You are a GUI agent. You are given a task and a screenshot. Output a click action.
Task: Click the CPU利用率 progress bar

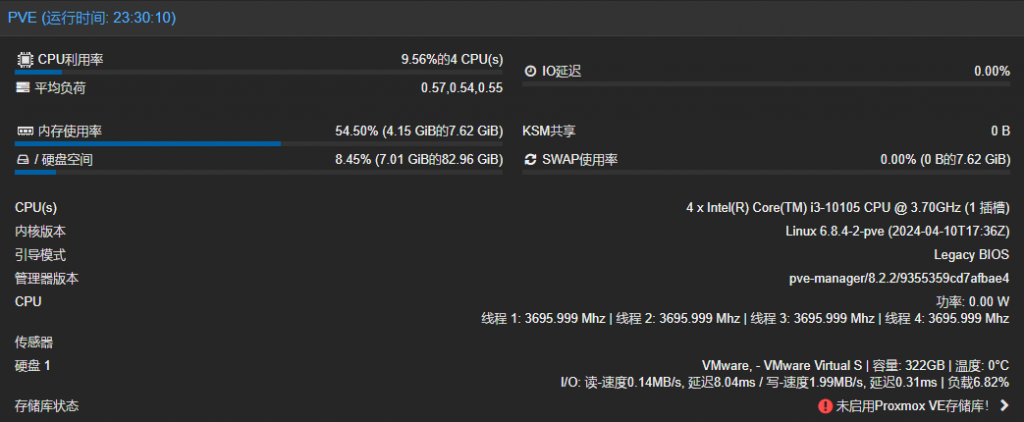258,72
